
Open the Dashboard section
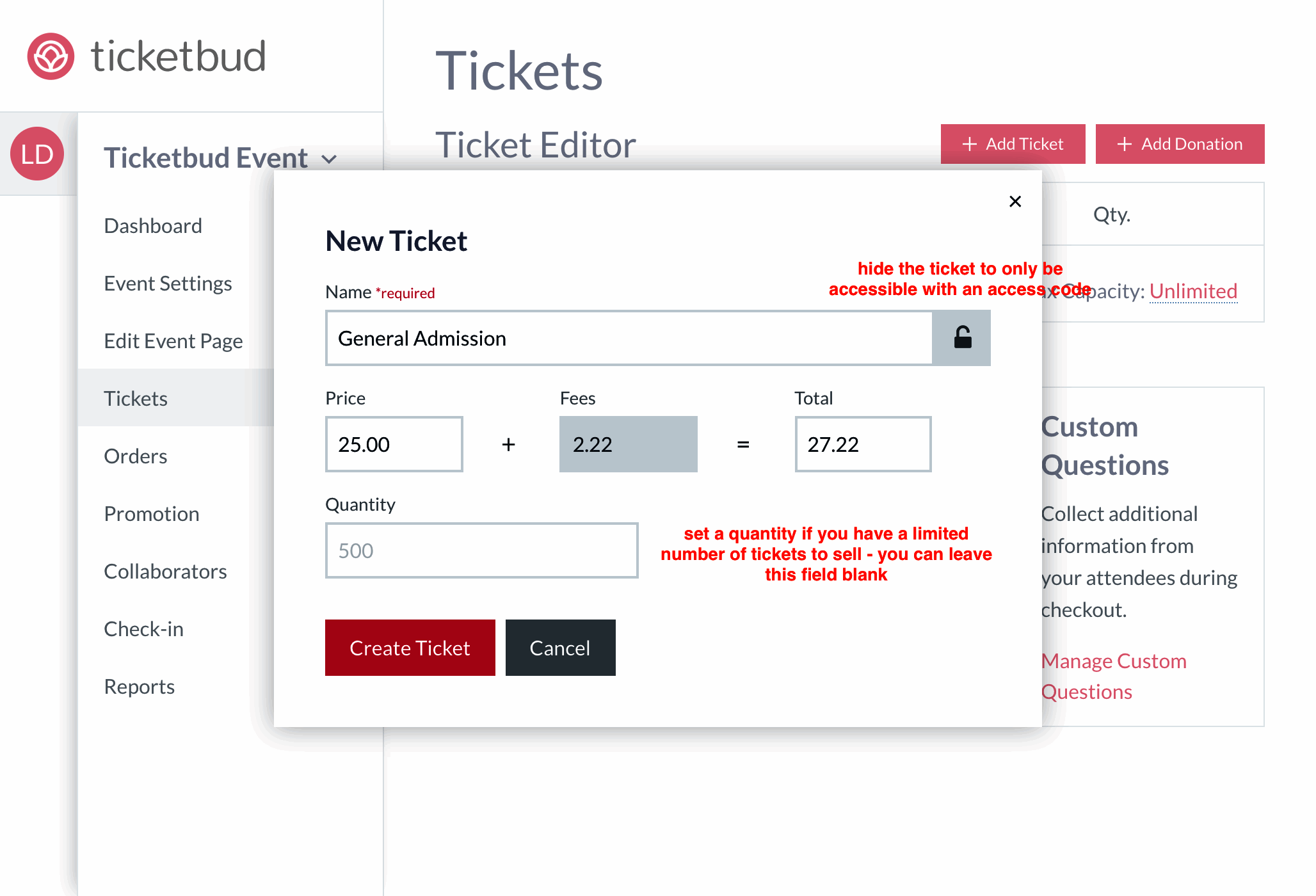coord(152,225)
